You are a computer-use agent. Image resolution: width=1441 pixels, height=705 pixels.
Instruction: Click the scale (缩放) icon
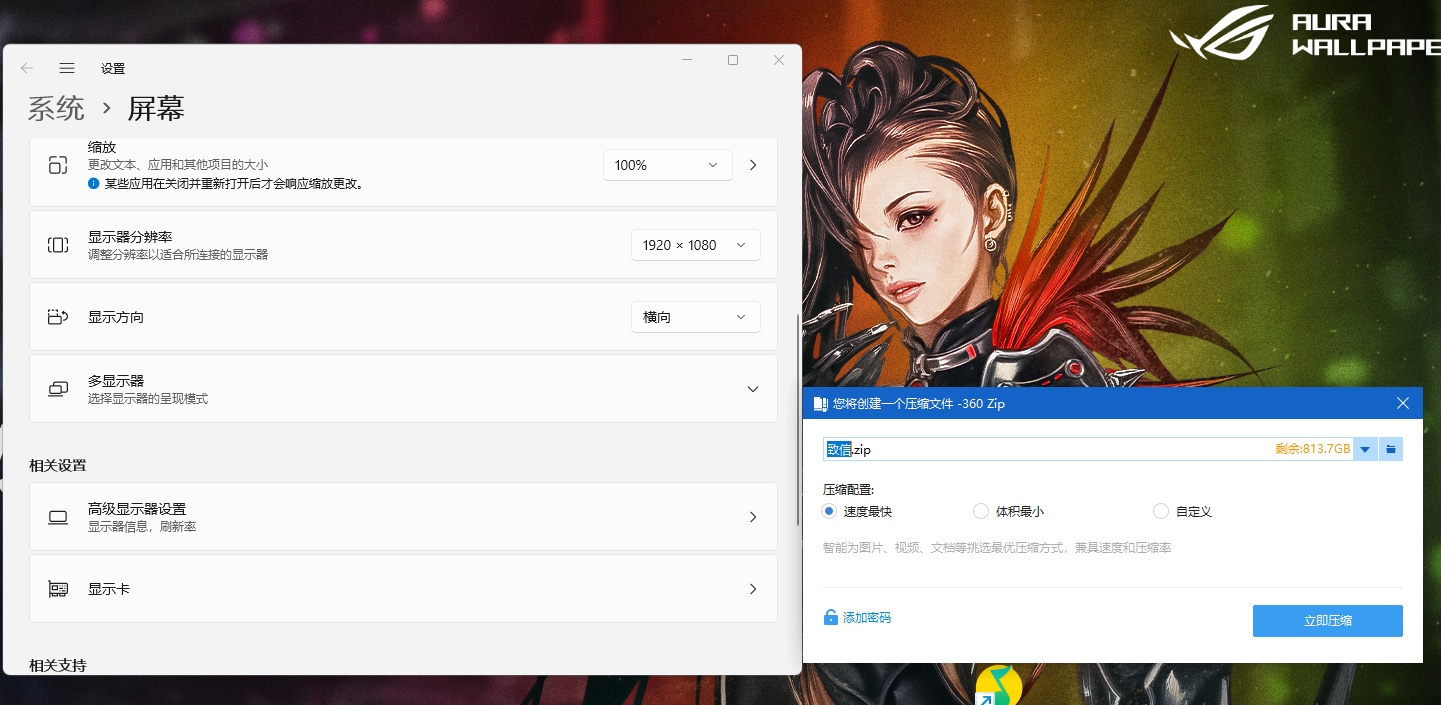pyautogui.click(x=58, y=165)
